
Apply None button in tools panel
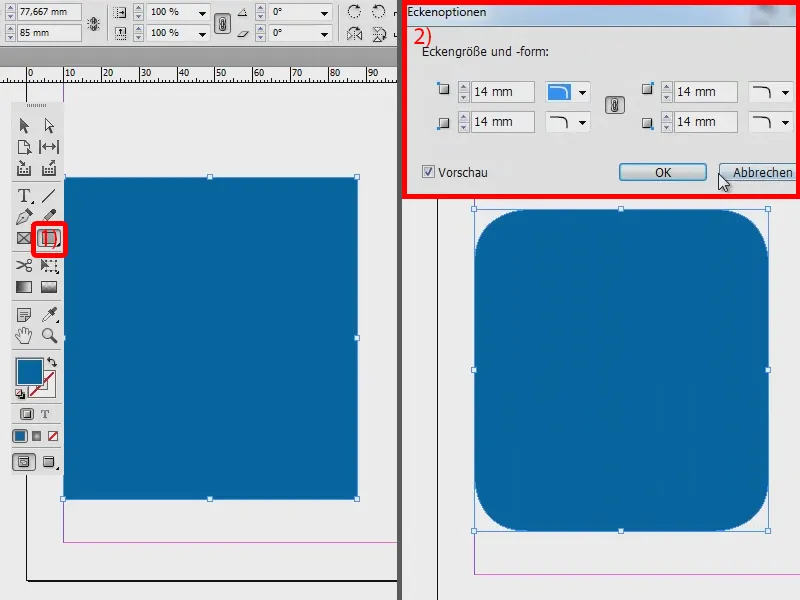(x=53, y=436)
